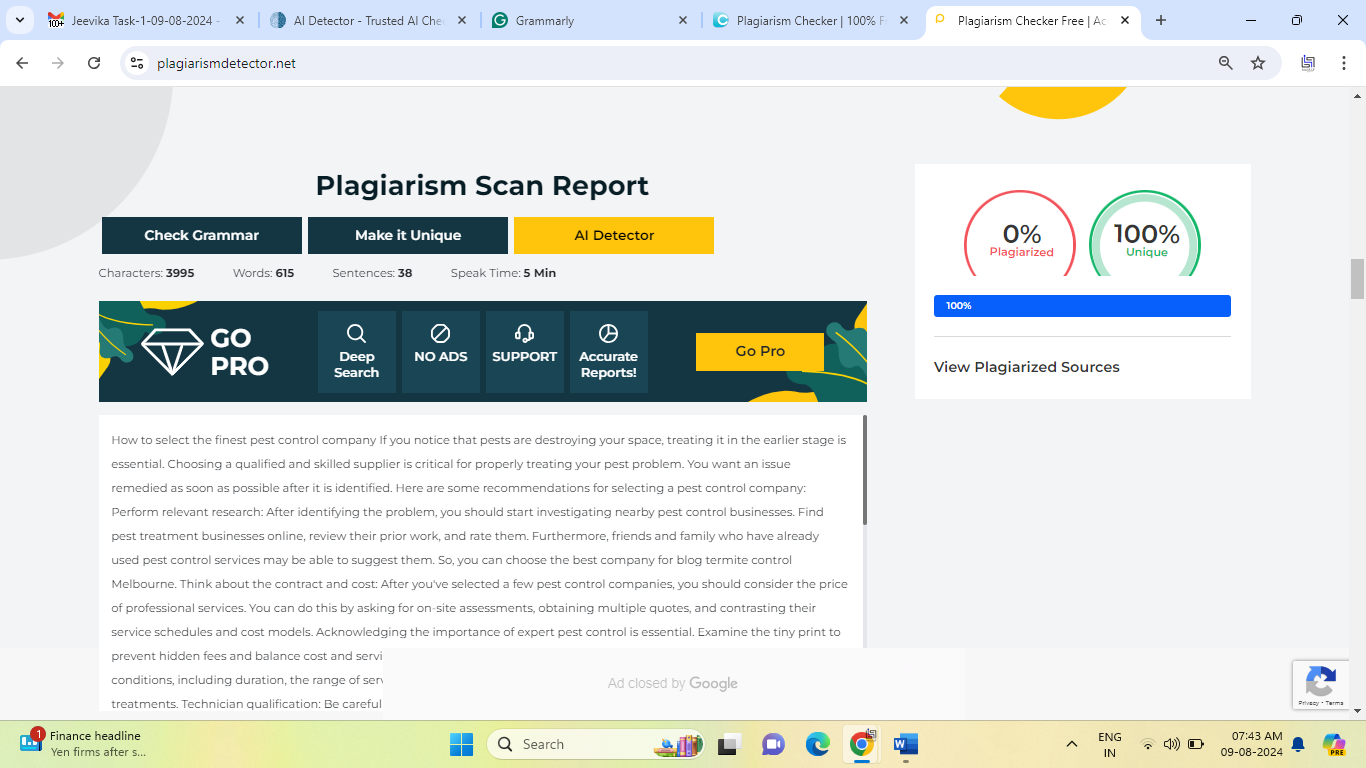
Task: Close the AI Detector tab
Action: pos(461,20)
